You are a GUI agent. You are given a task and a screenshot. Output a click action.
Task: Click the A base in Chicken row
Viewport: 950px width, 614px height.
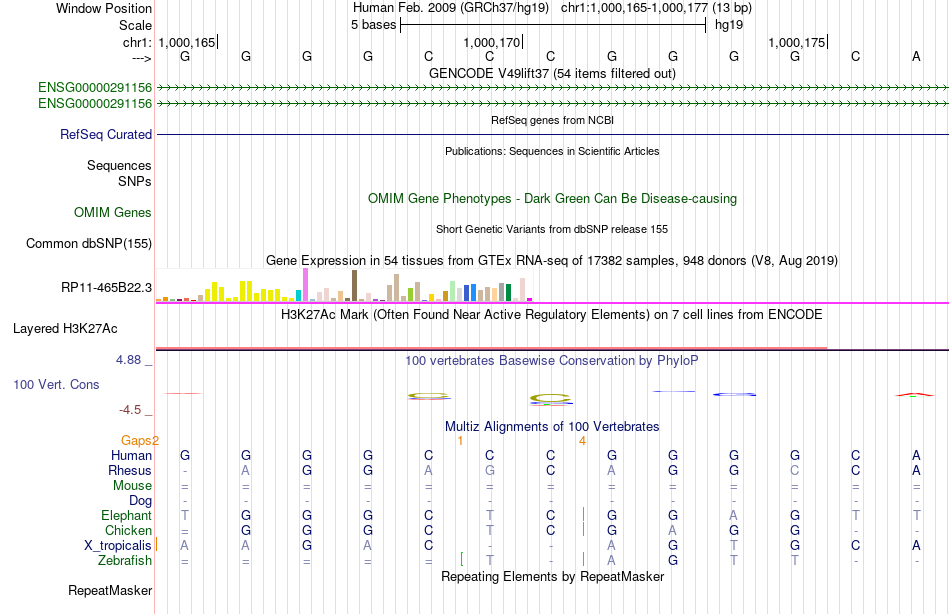(673, 530)
